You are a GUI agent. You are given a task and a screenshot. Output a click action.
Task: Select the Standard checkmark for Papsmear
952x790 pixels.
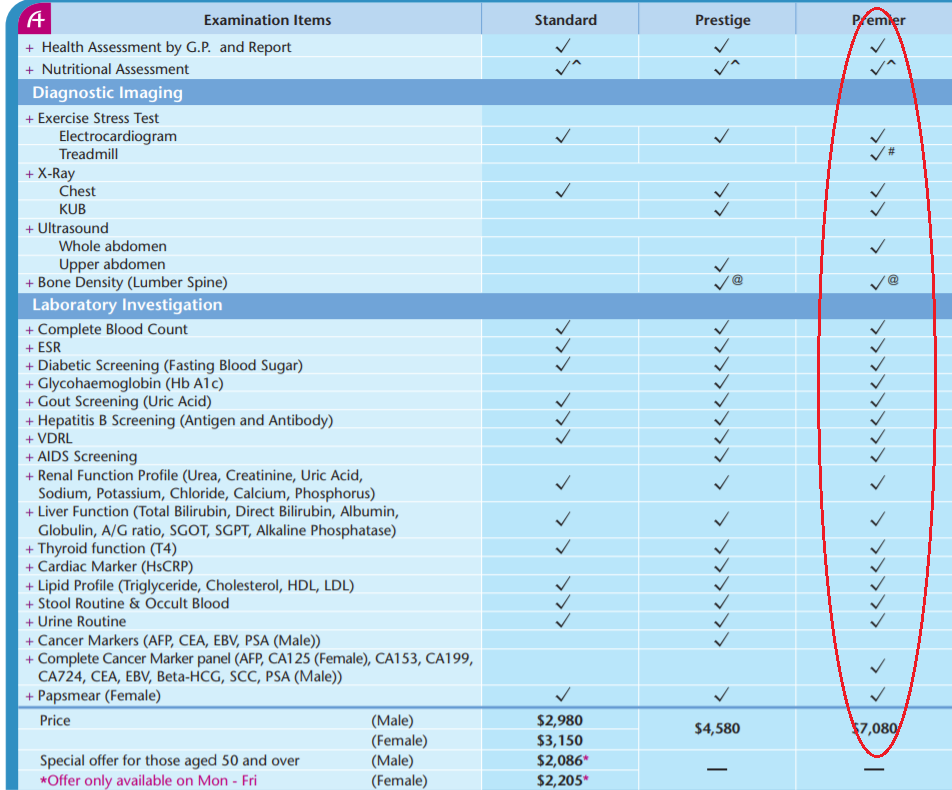coord(563,694)
